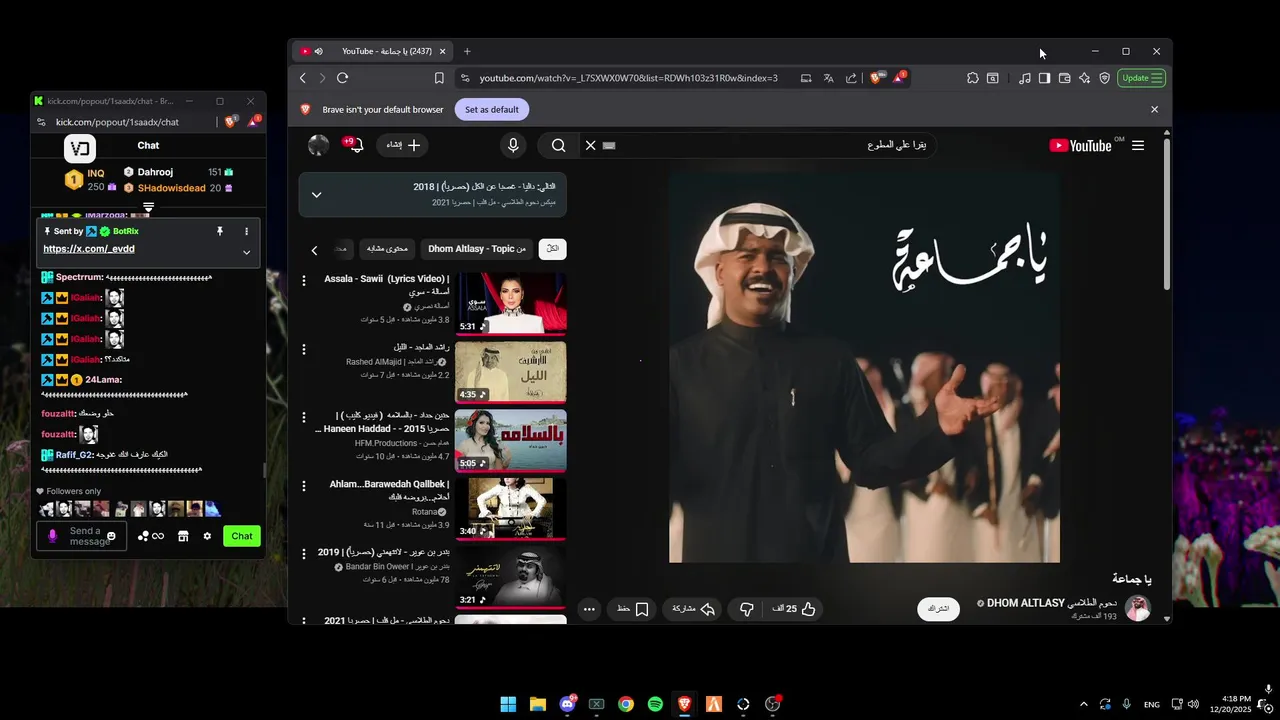Open the Haneen Haddad بالسلامه thumbnail

[511, 440]
